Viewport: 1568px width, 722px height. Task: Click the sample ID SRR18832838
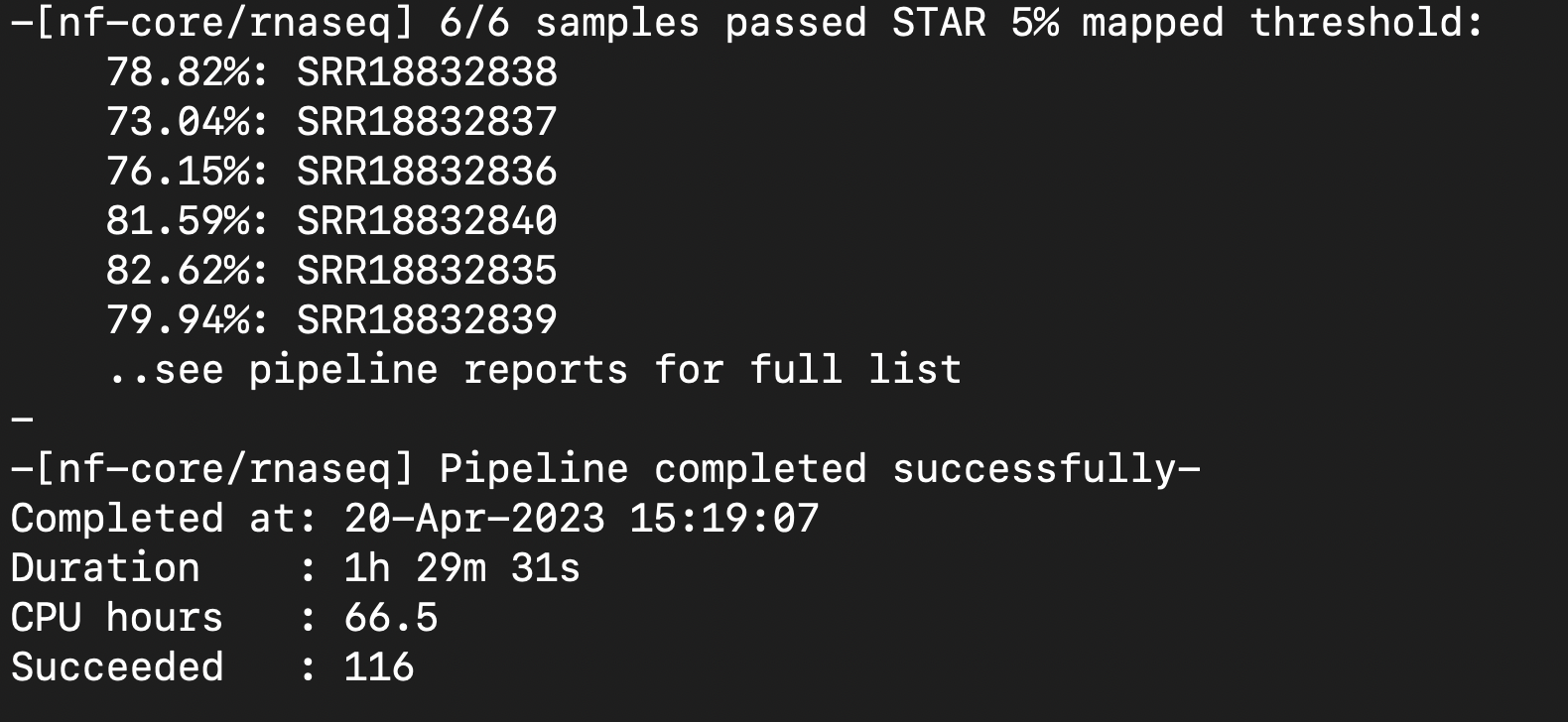click(x=427, y=72)
